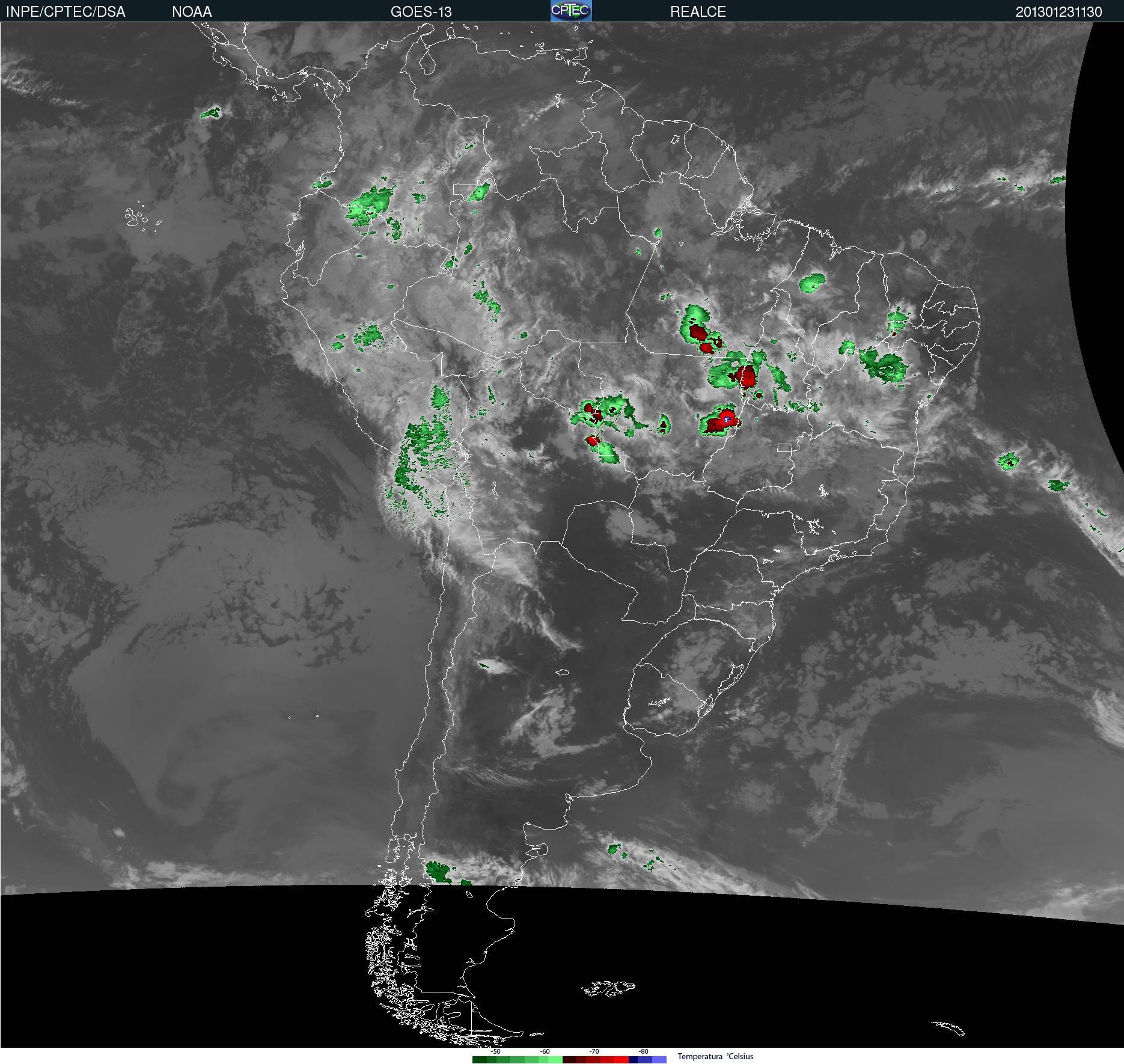Select the Temperatura °Celsius legend label
1124x1064 pixels.
pos(715,1056)
